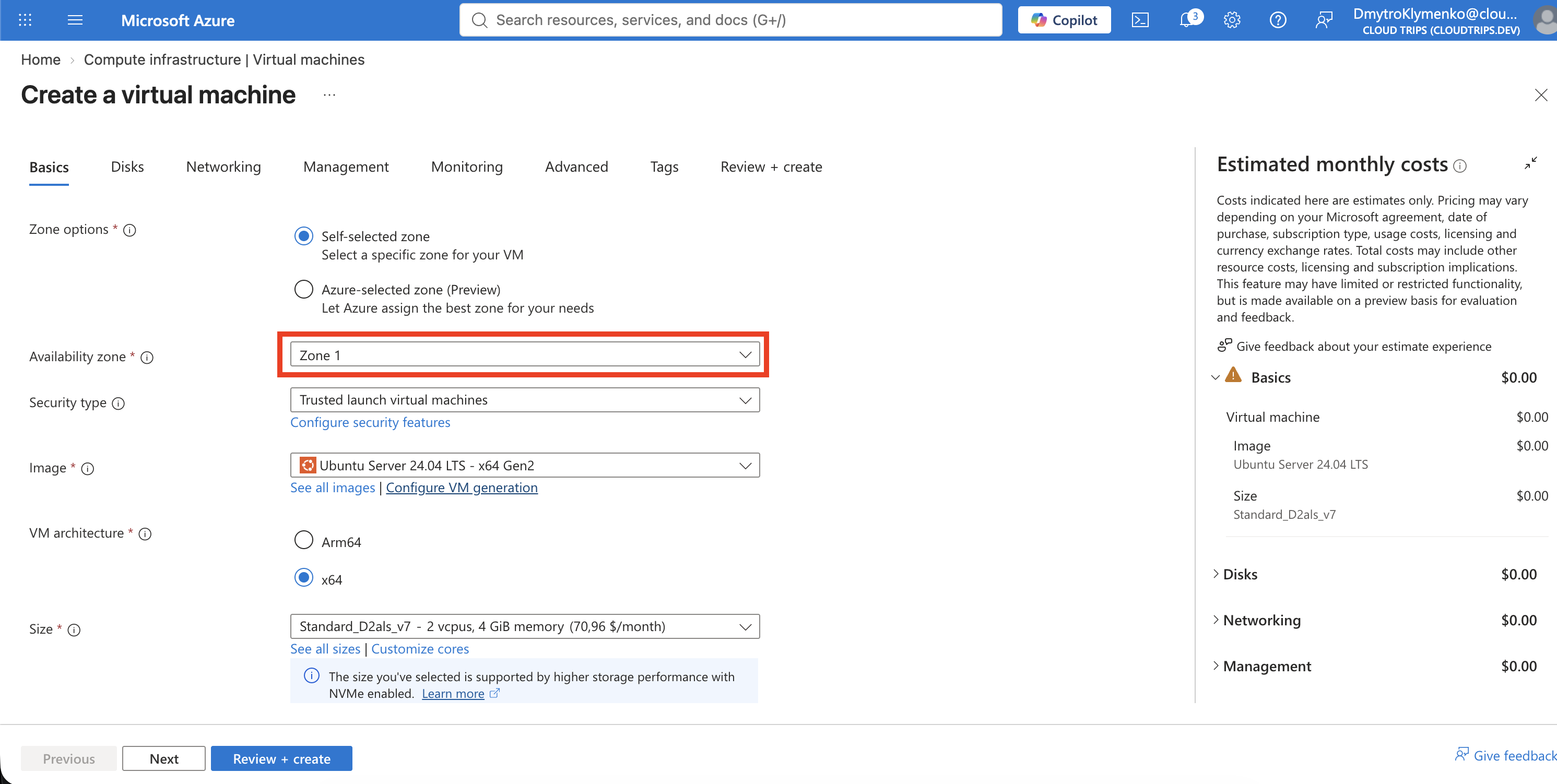Open the Availability zone dropdown

click(525, 355)
